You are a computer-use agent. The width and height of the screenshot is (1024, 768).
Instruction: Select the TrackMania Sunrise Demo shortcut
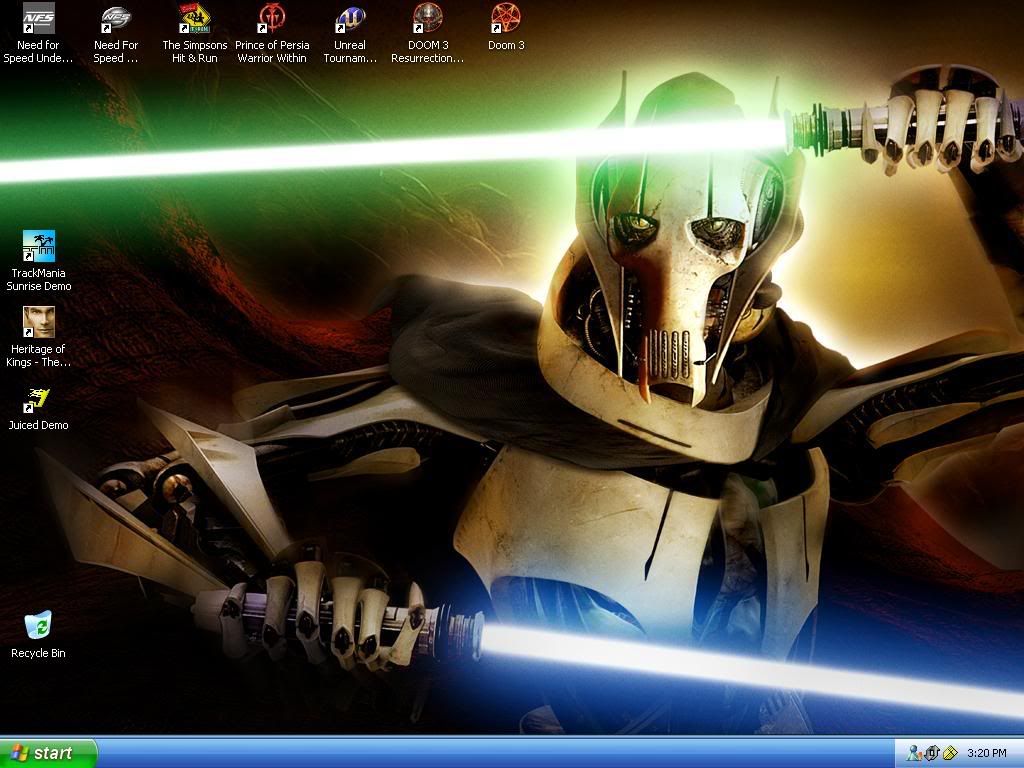click(x=38, y=246)
